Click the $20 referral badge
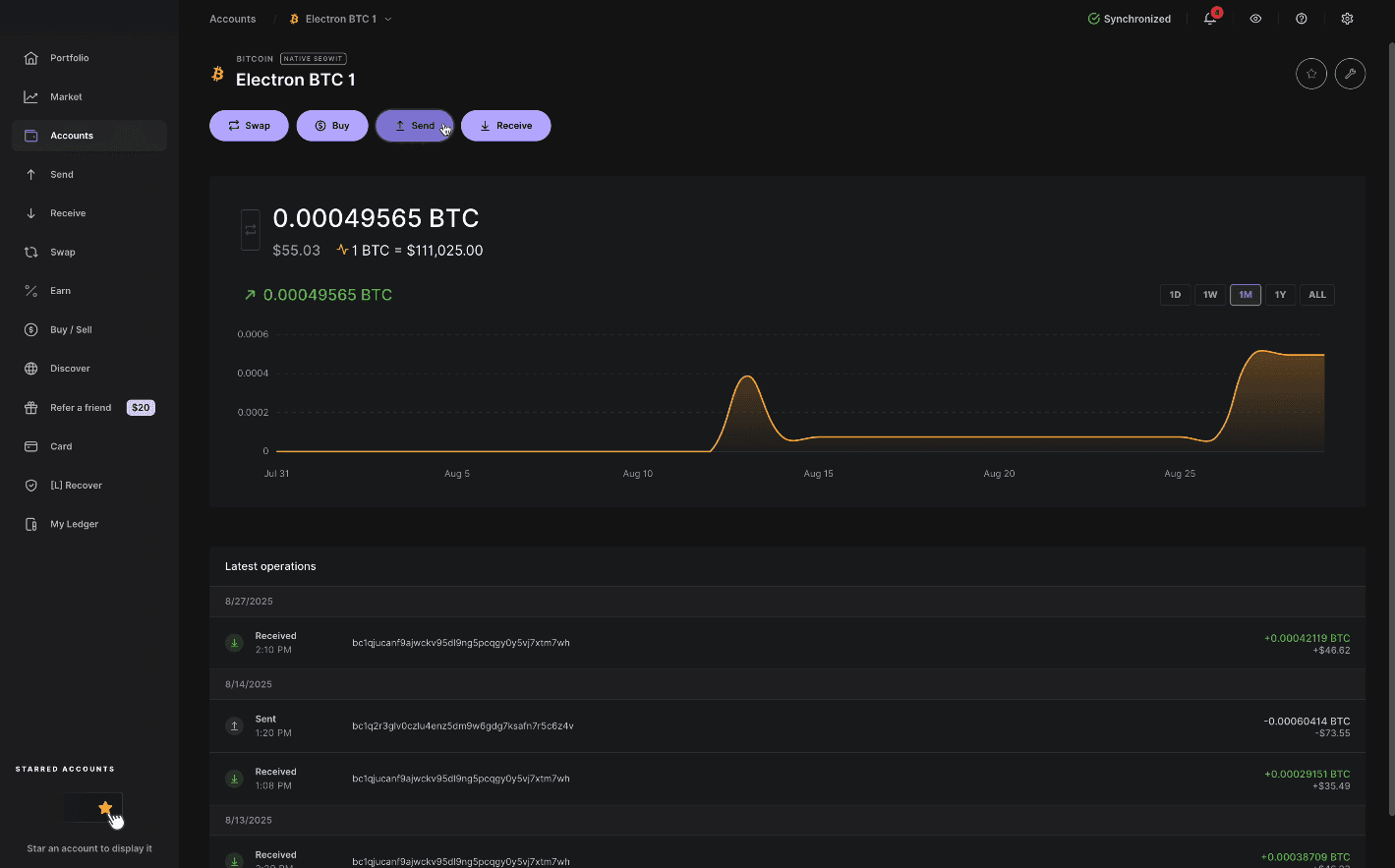This screenshot has width=1395, height=868. coord(141,407)
